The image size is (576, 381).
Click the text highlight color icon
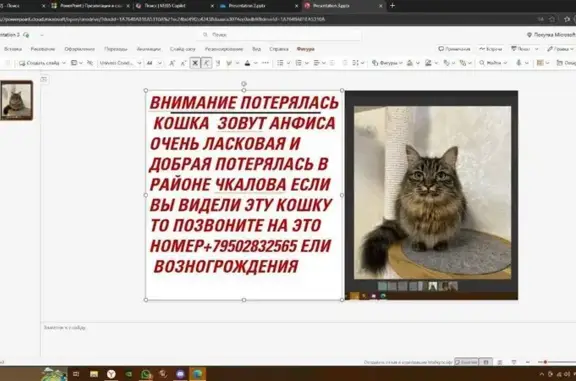229,63
